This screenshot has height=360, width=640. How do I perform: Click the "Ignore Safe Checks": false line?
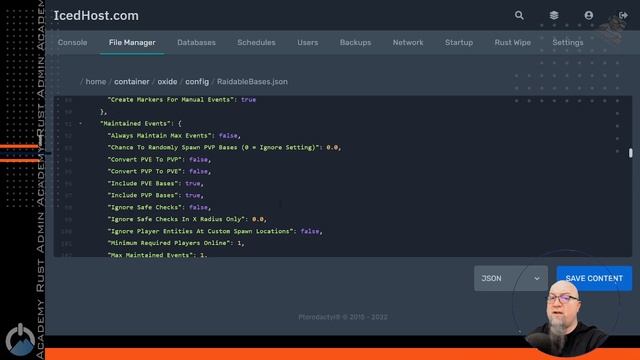(159, 207)
